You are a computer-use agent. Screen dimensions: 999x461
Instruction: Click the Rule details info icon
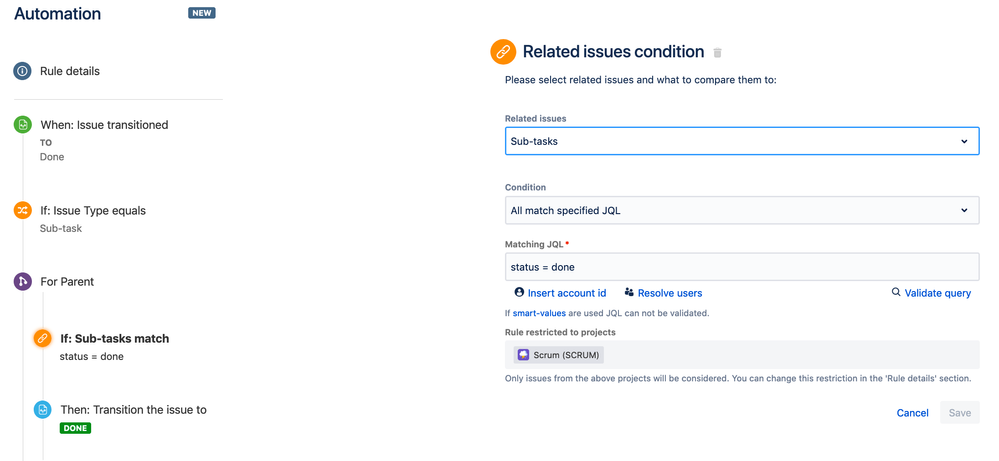(22, 71)
